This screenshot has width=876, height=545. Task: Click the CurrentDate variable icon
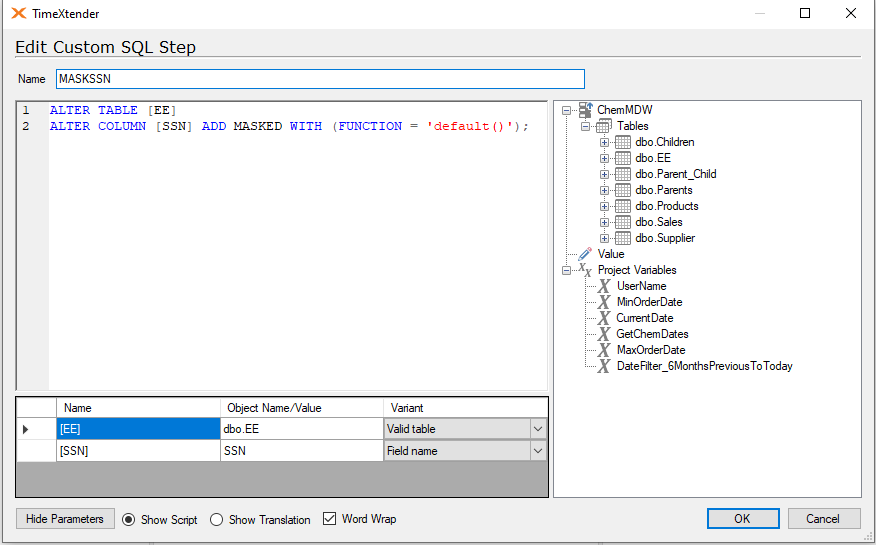604,318
